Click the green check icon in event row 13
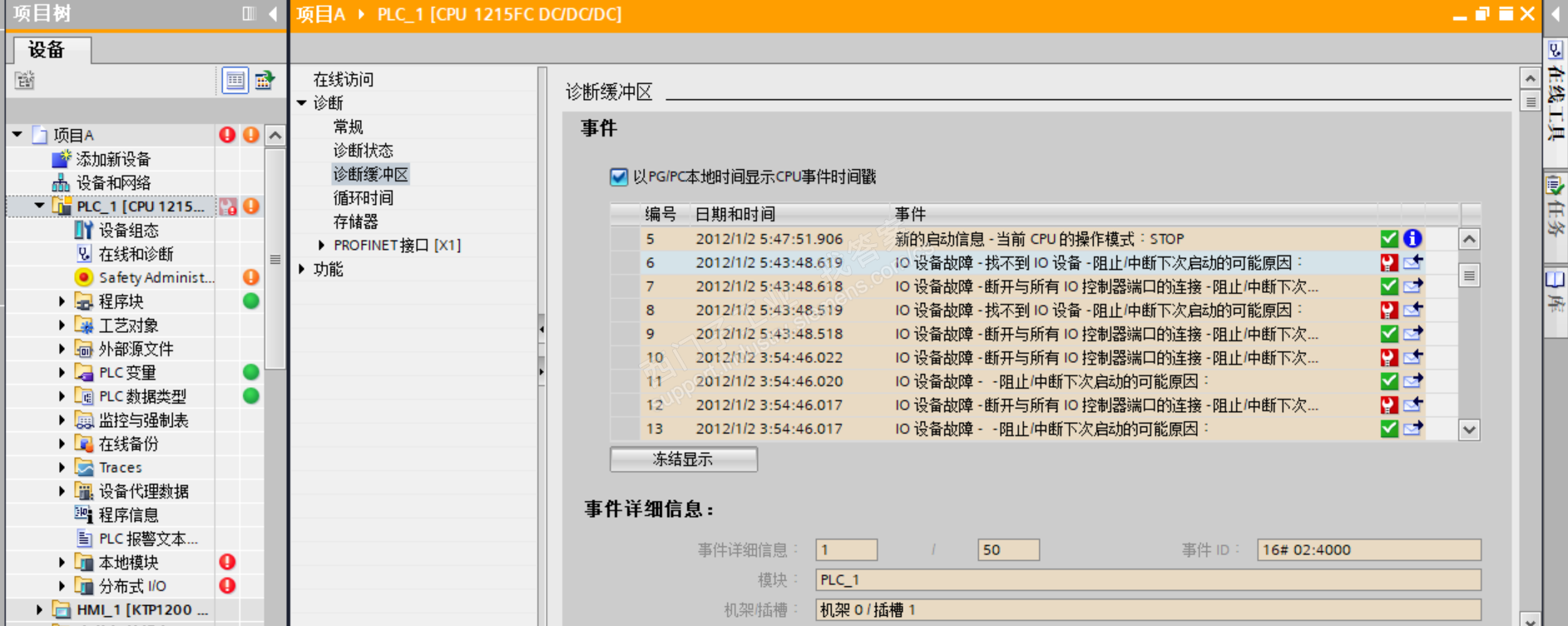This screenshot has height=626, width=1568. (1388, 429)
